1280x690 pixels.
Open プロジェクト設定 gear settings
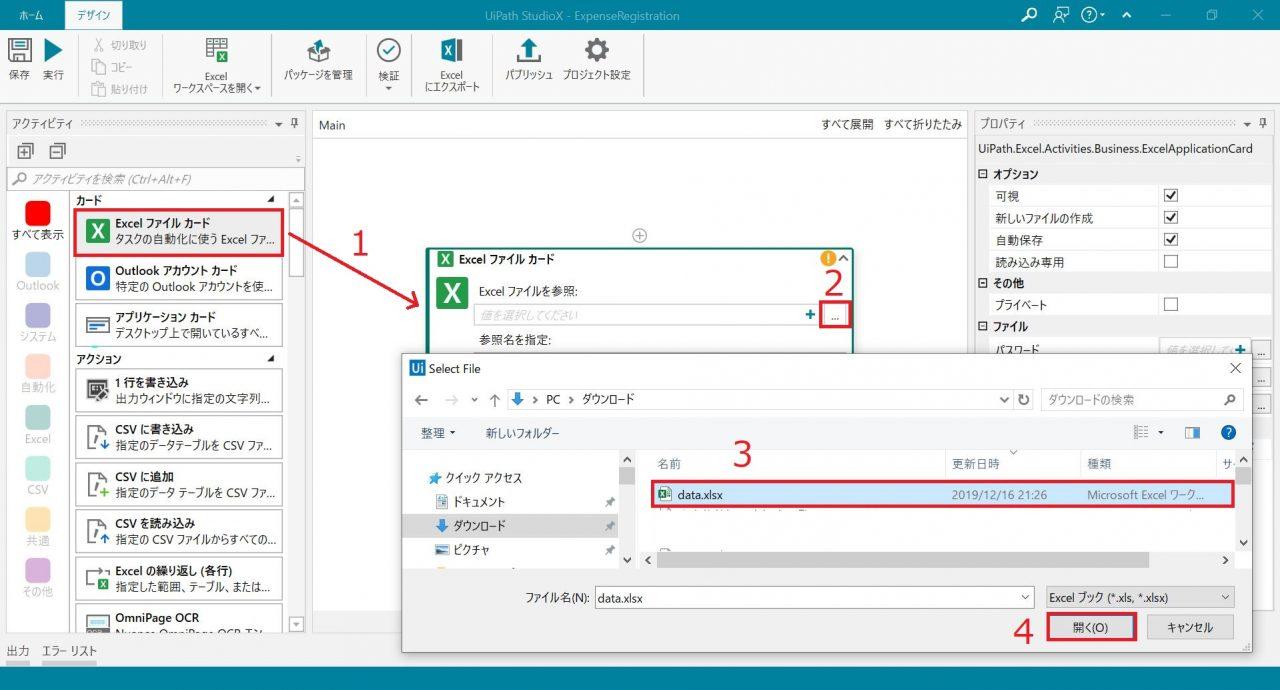[x=597, y=60]
